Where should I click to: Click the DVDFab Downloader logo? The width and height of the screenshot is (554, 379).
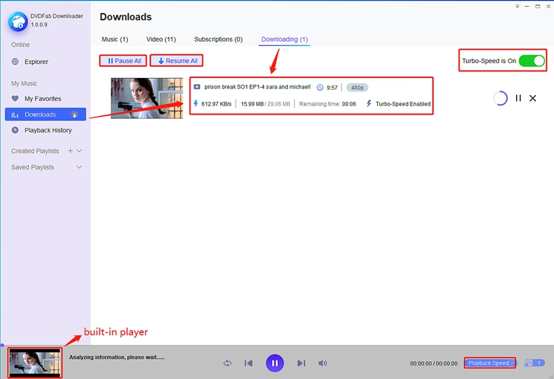18,22
